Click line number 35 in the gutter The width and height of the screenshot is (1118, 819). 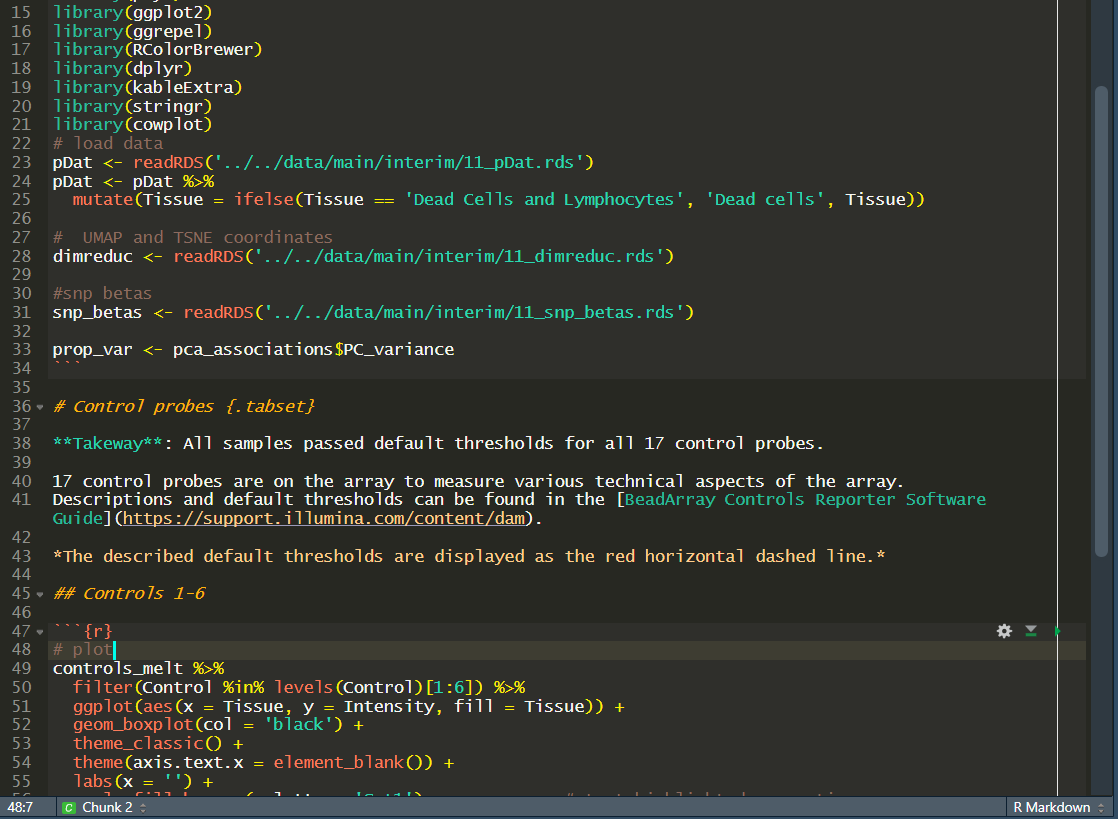coord(21,388)
